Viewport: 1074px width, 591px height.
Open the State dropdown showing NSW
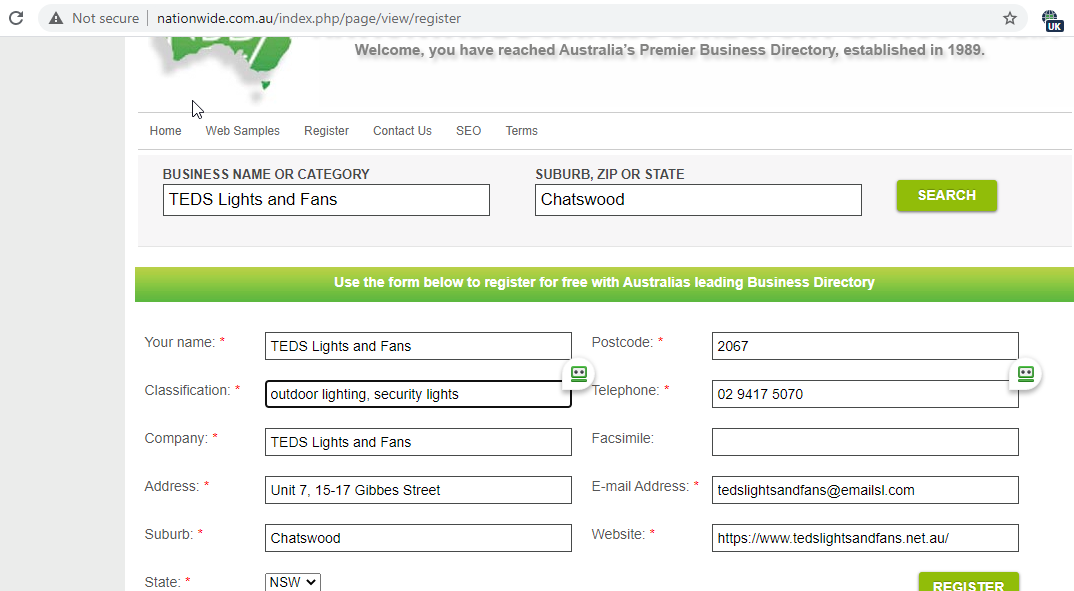click(x=292, y=582)
